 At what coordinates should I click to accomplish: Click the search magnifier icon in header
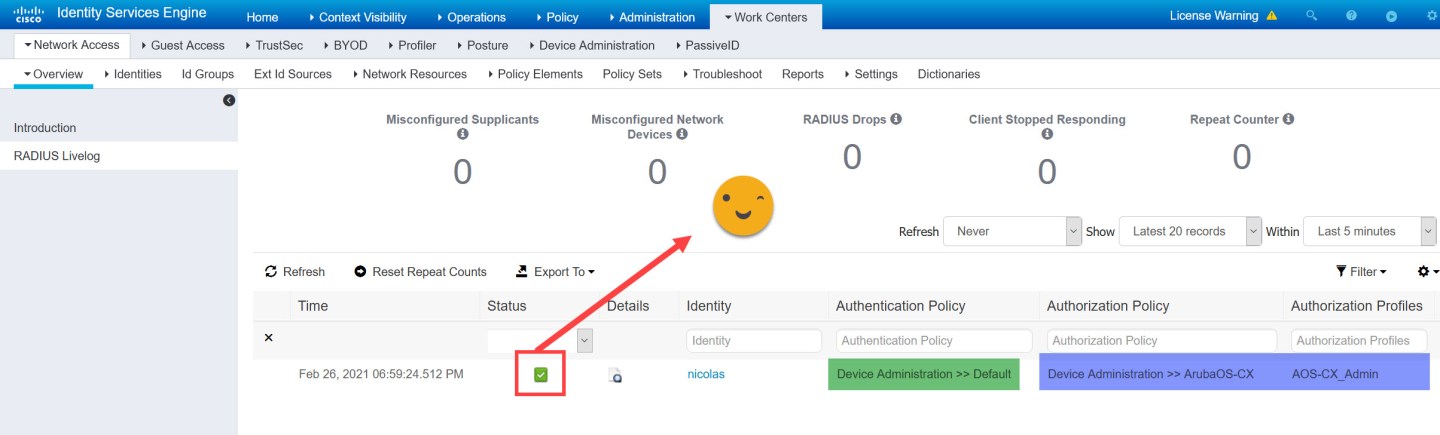click(1312, 16)
